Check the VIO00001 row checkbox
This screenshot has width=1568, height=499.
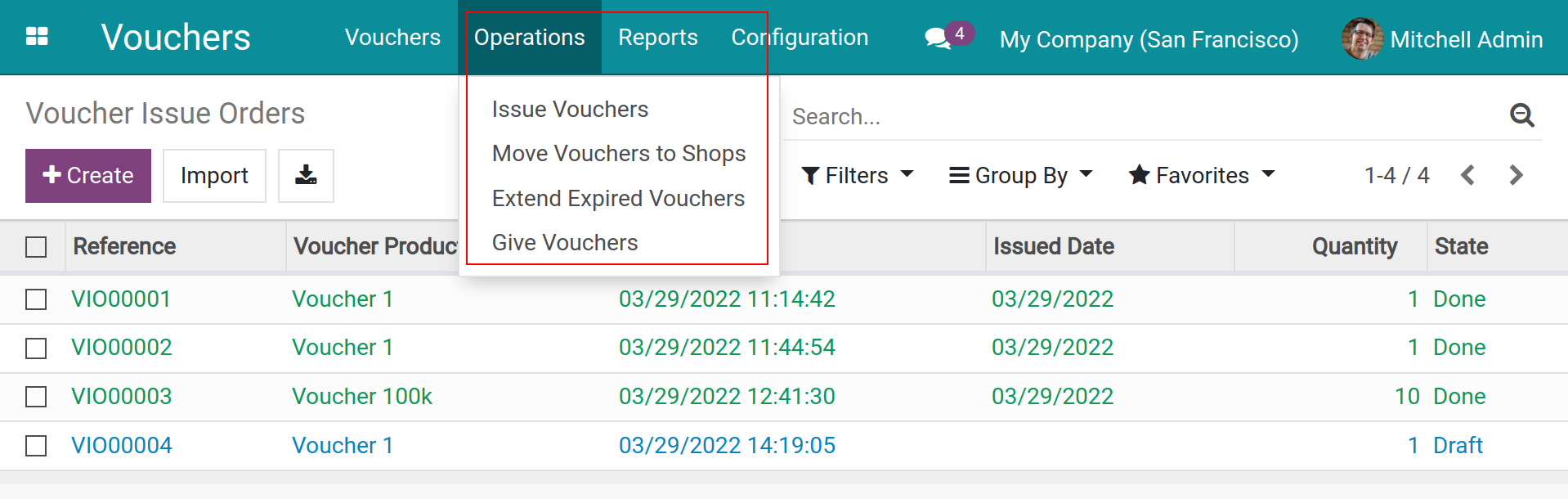36,299
